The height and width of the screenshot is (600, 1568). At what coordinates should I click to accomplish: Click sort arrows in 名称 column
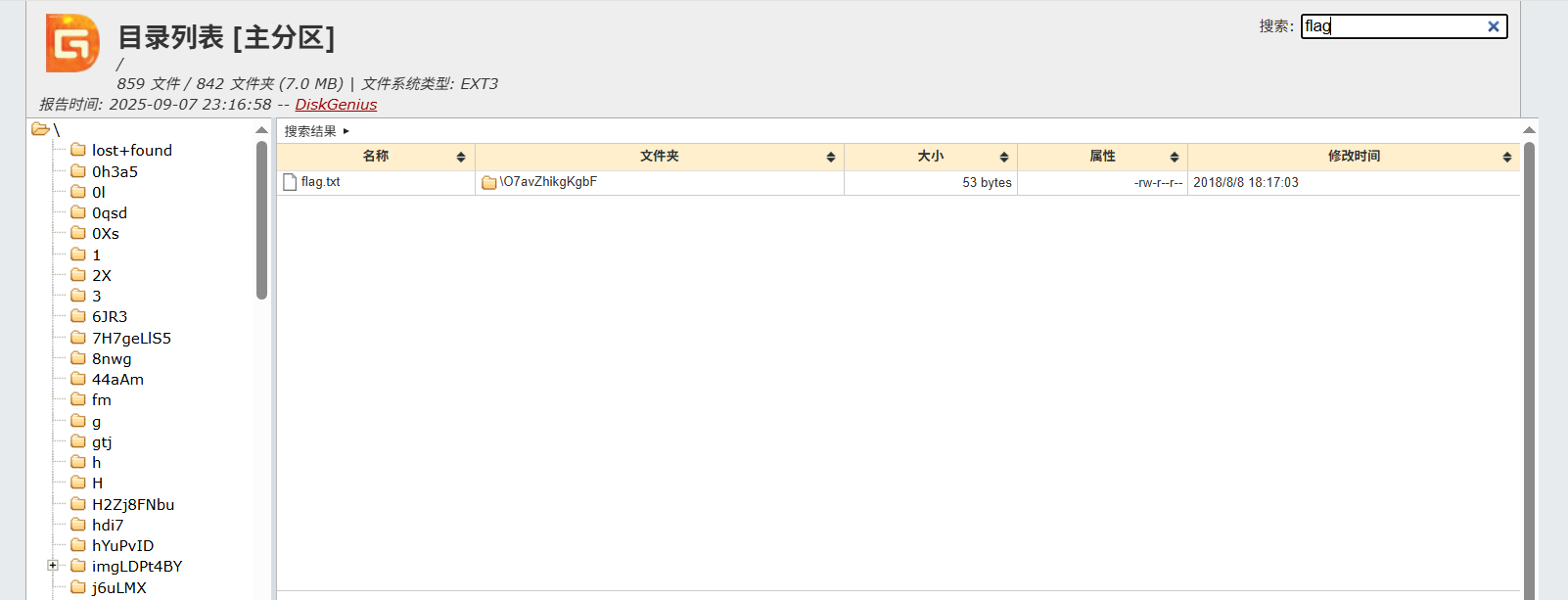pos(461,157)
